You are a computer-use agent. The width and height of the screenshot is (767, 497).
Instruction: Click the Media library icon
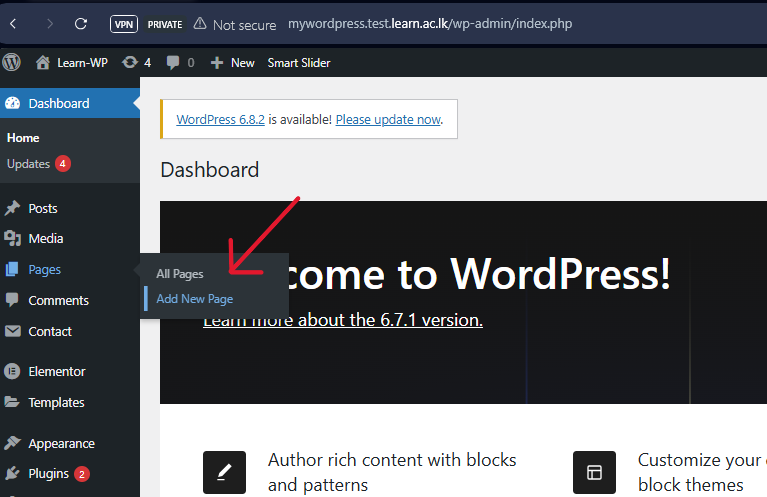point(12,239)
